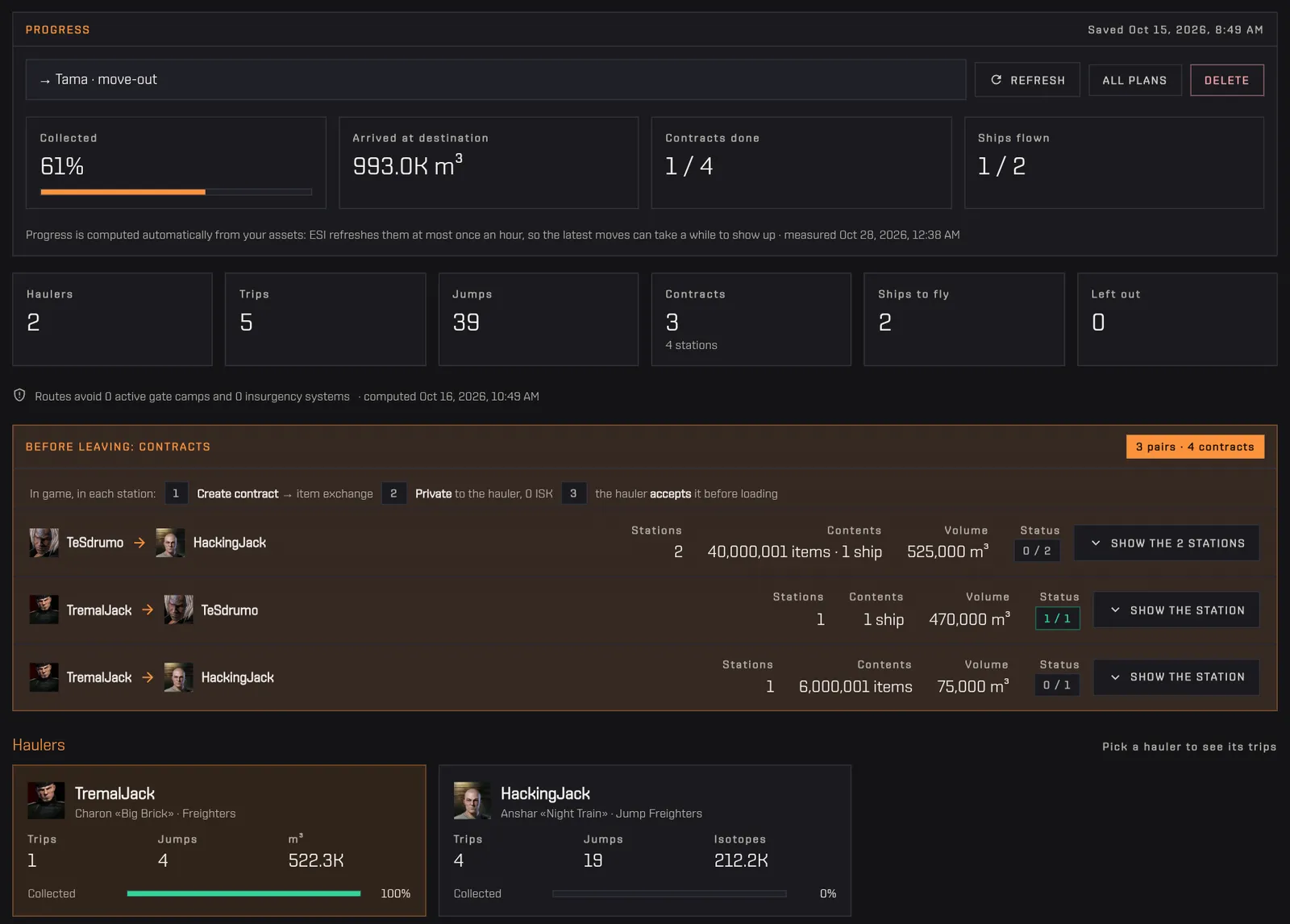Click Charon «Big Brick» · Freighters text
This screenshot has height=924, width=1290.
click(155, 814)
